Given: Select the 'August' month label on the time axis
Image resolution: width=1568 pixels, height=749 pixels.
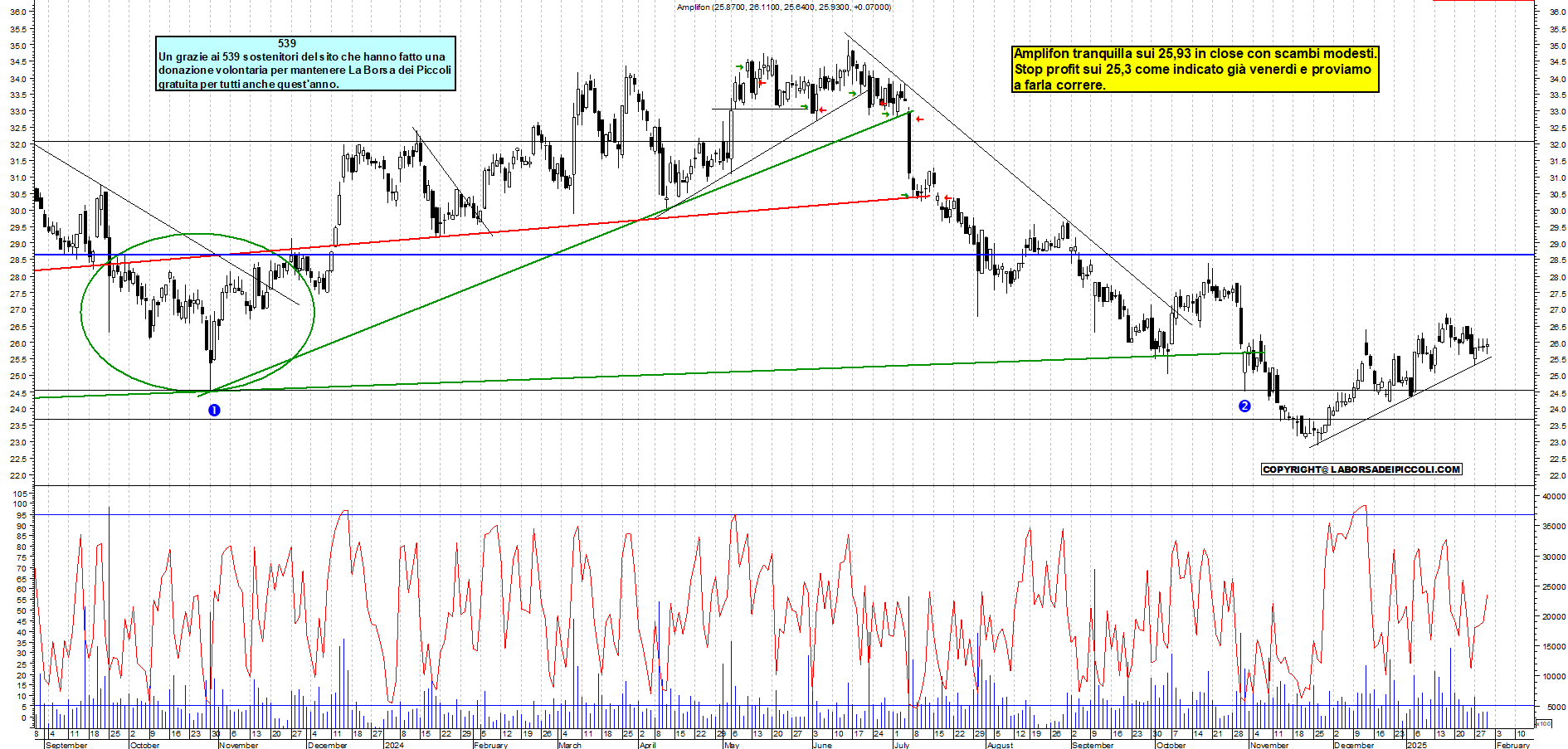Looking at the screenshot, I should tap(1001, 745).
